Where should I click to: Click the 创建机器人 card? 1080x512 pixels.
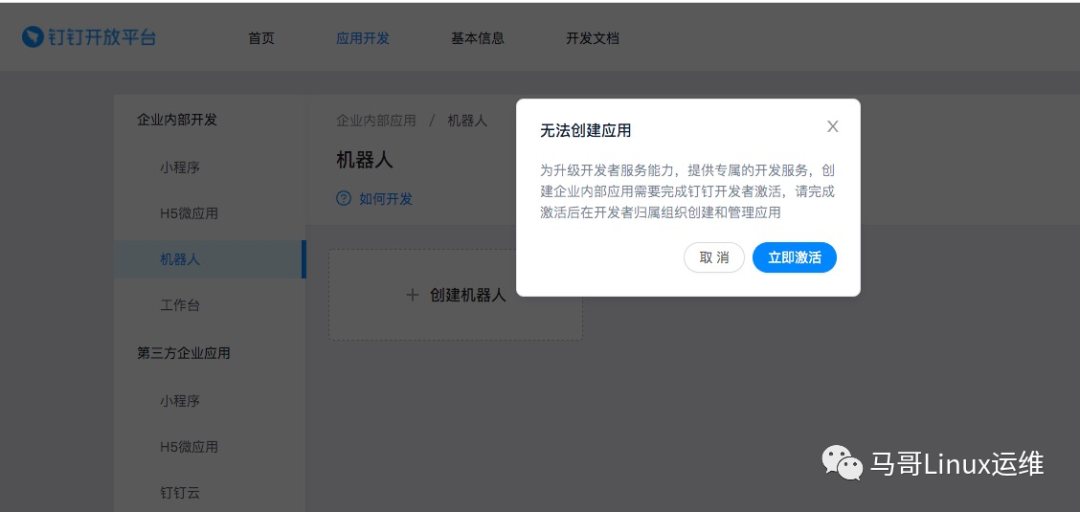[x=455, y=295]
